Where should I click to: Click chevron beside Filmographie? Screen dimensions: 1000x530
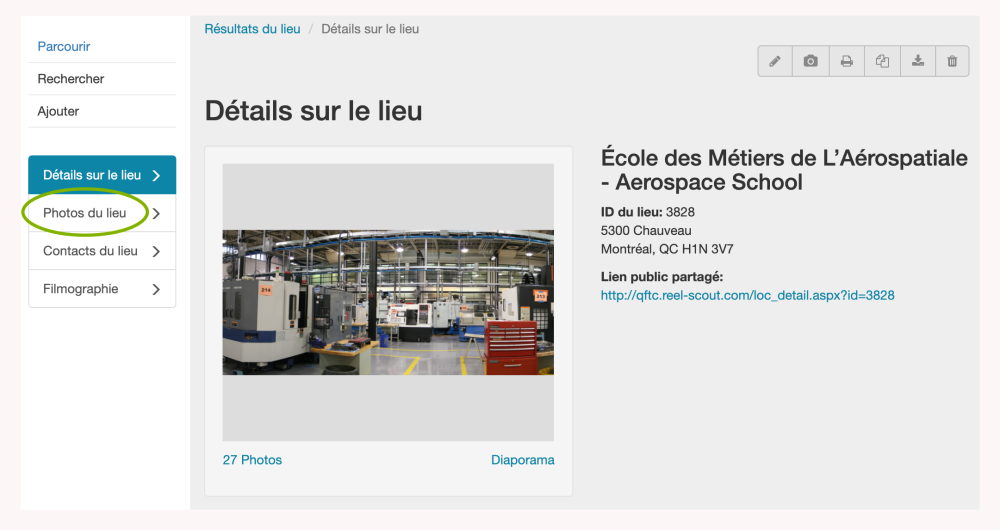coord(156,290)
